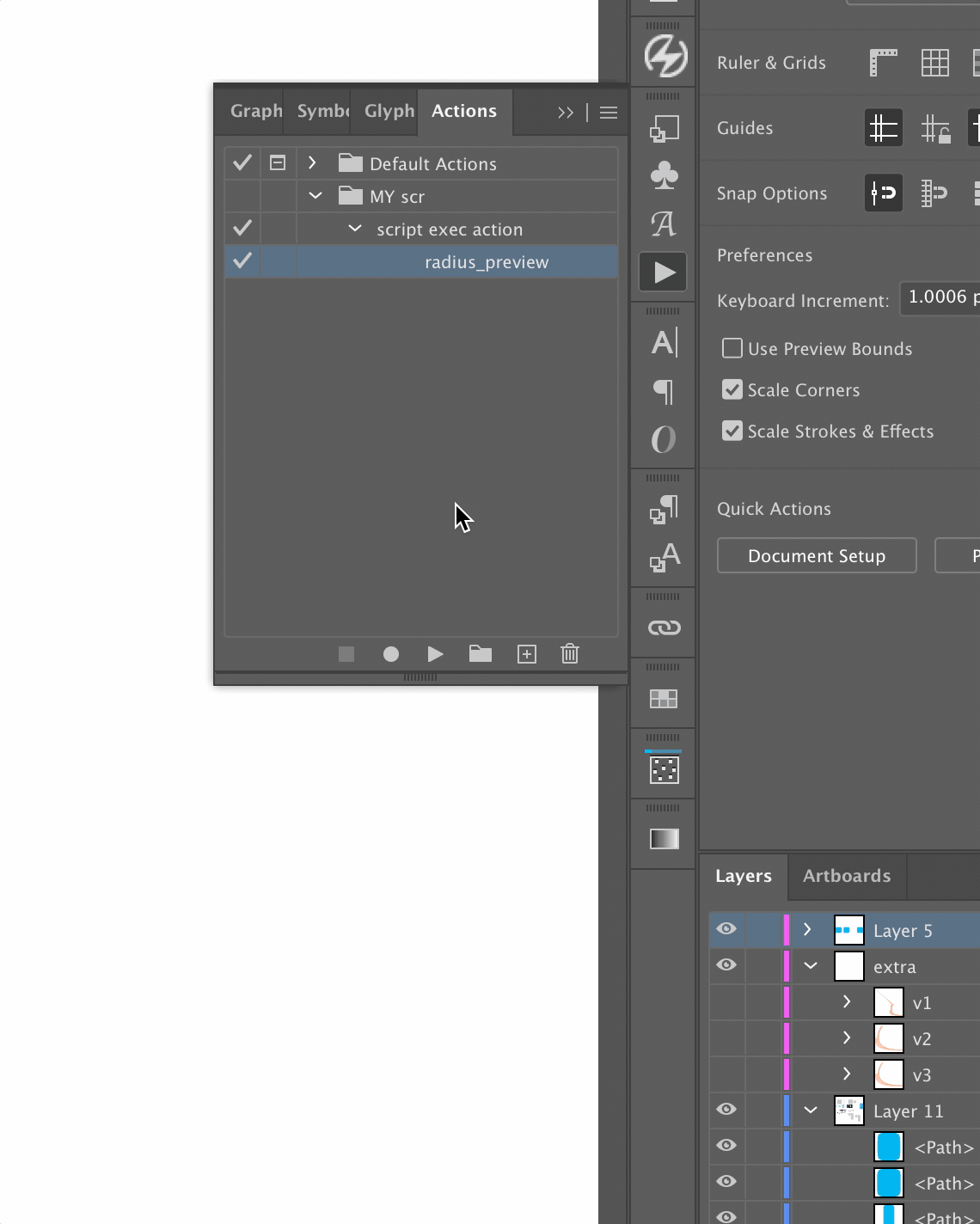Toggle rulers icon in Ruler & Grids

click(x=883, y=63)
